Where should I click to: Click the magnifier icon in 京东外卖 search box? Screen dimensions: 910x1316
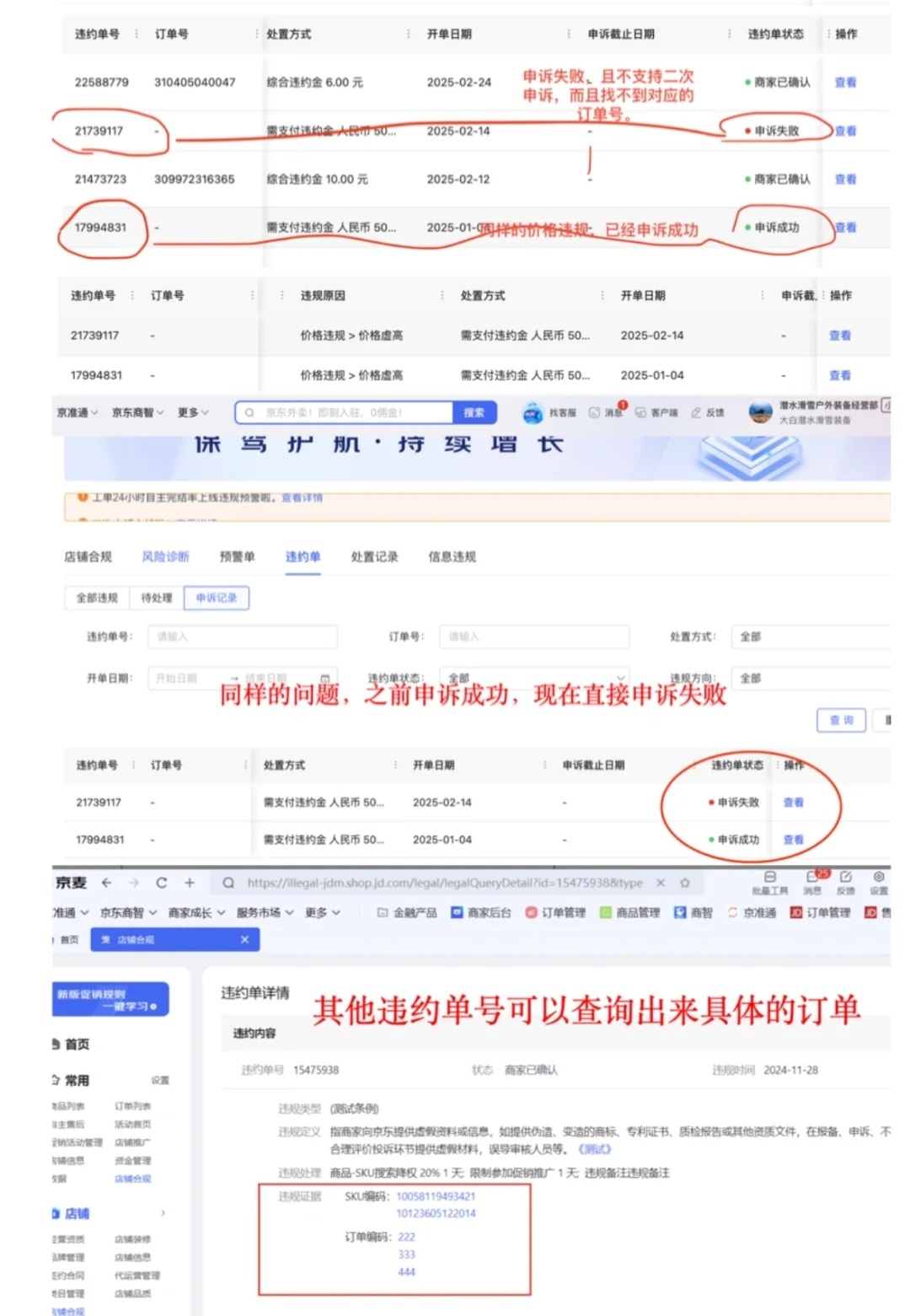249,412
